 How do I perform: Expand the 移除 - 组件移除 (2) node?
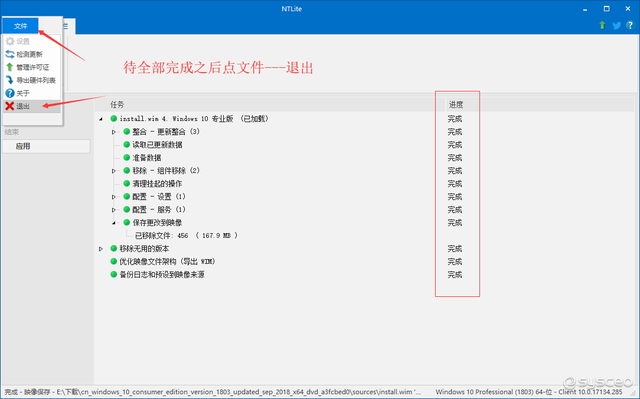pyautogui.click(x=114, y=171)
